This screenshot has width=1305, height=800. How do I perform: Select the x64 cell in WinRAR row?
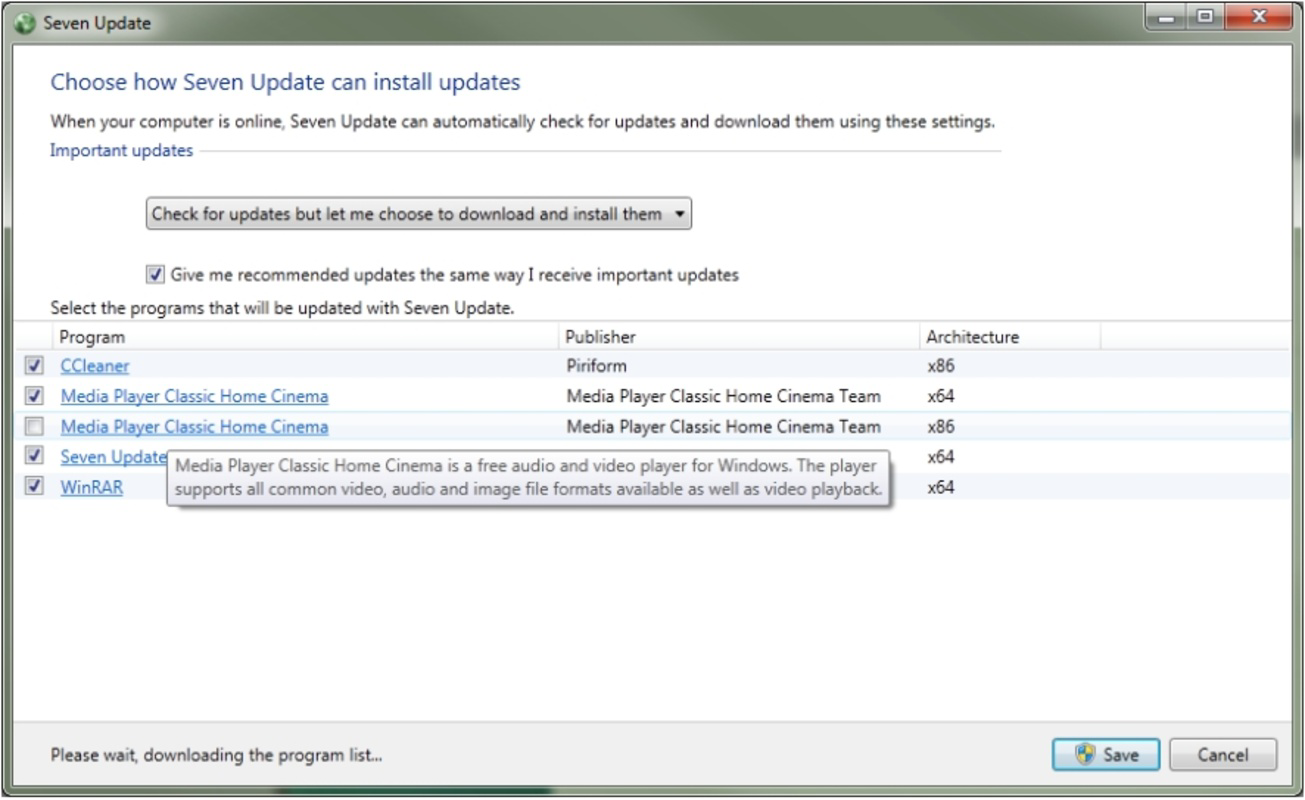941,488
